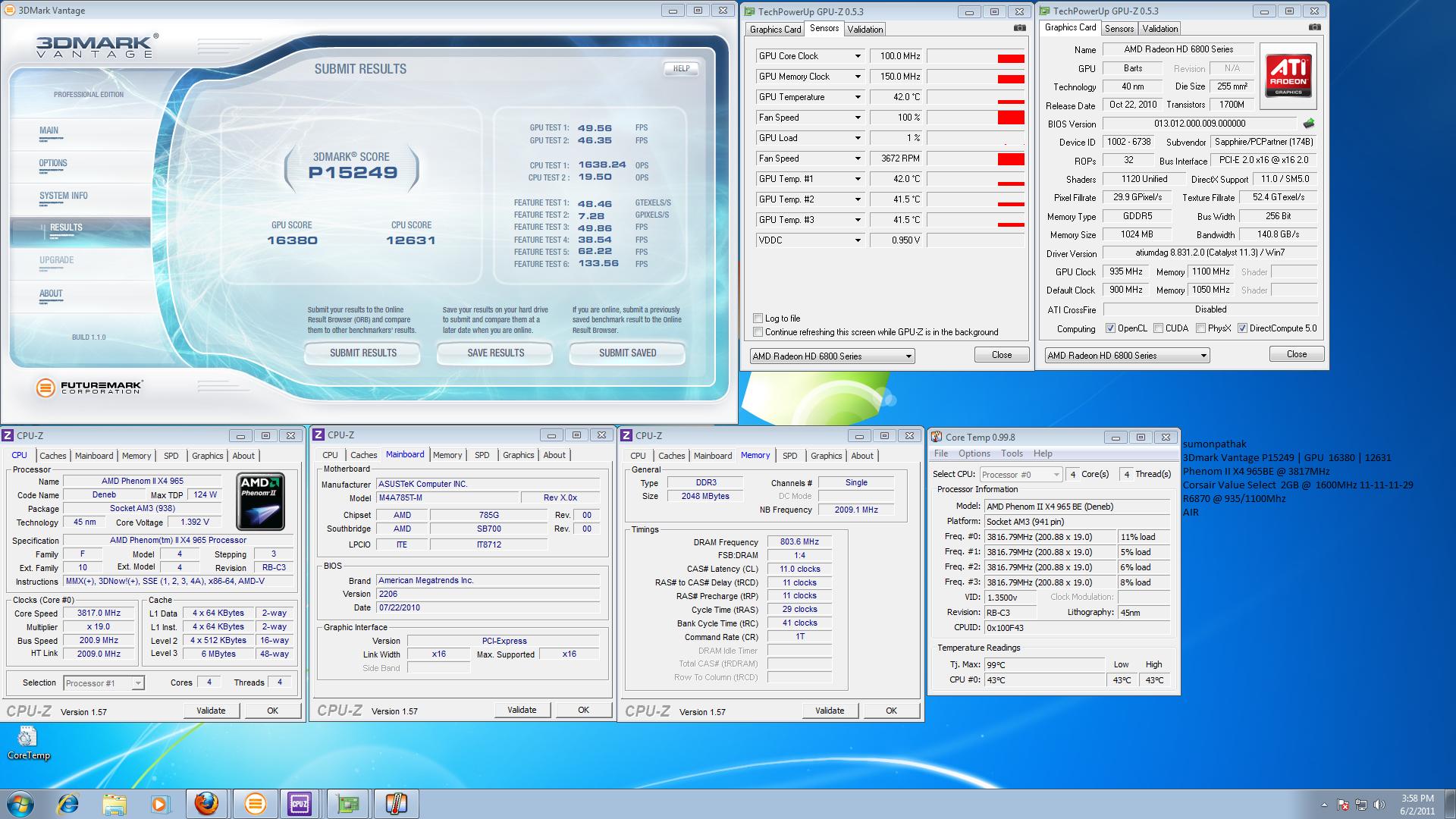1456x819 pixels.
Task: Click the ATI Radeon graphics logo
Action: point(1288,77)
